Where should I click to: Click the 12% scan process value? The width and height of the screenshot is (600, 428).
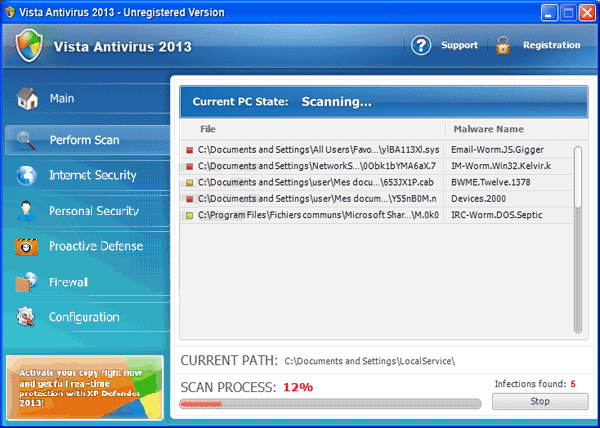click(298, 387)
